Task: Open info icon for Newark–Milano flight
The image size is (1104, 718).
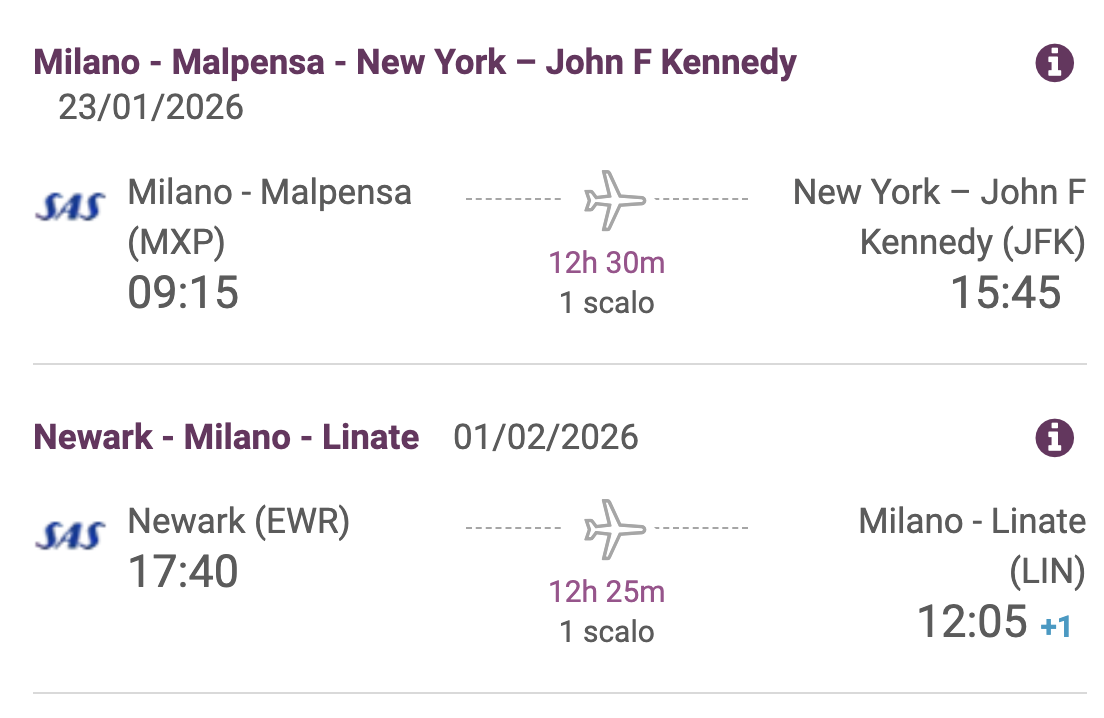Action: [x=1053, y=438]
